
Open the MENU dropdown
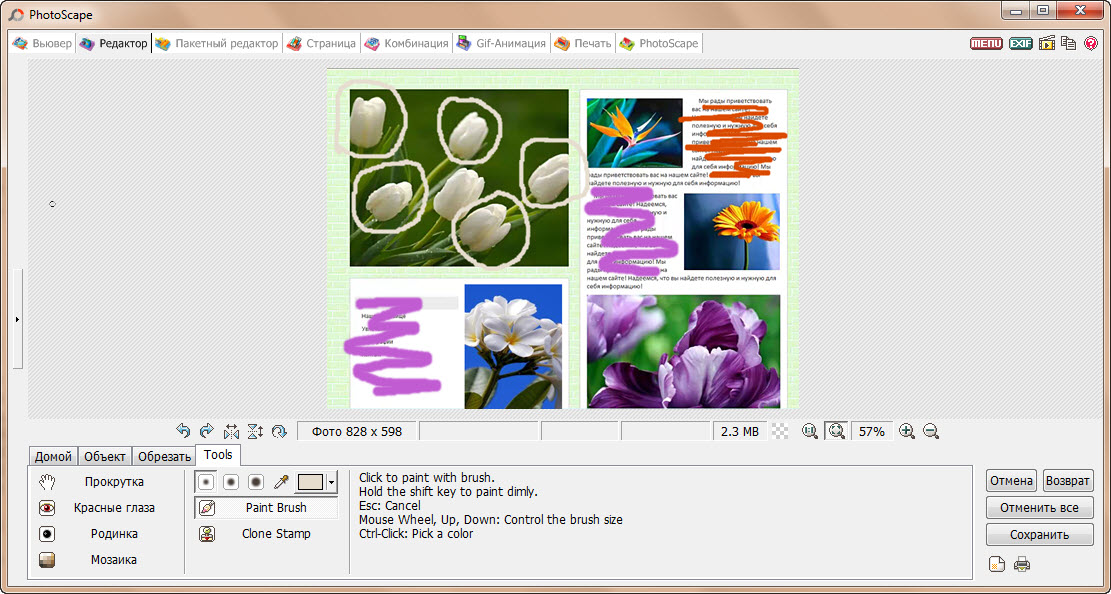coord(986,43)
